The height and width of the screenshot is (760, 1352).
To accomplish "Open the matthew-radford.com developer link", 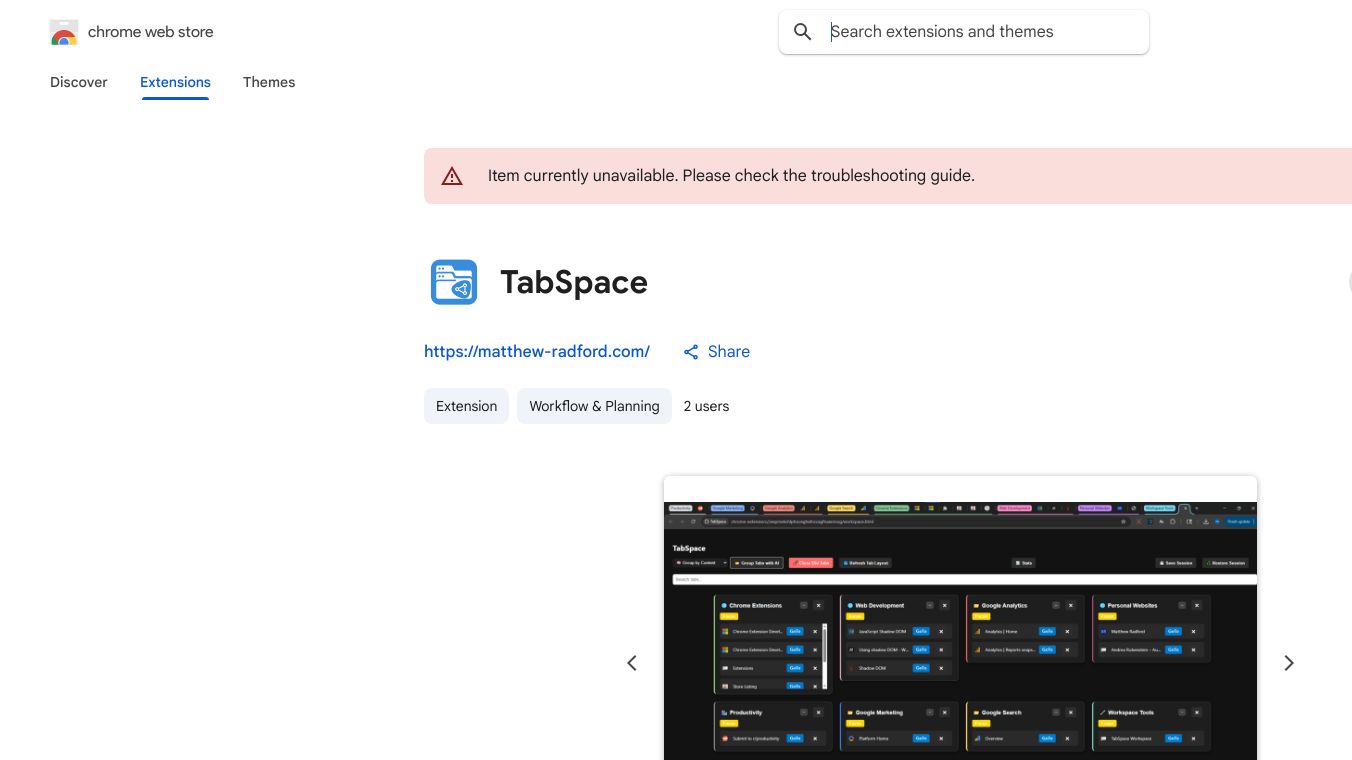I will click(x=537, y=352).
